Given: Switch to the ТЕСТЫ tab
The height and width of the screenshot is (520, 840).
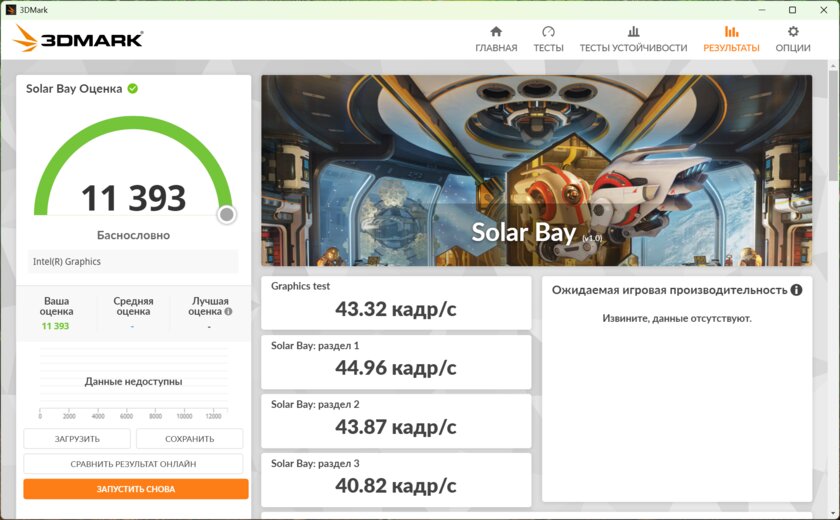Looking at the screenshot, I should pos(548,48).
